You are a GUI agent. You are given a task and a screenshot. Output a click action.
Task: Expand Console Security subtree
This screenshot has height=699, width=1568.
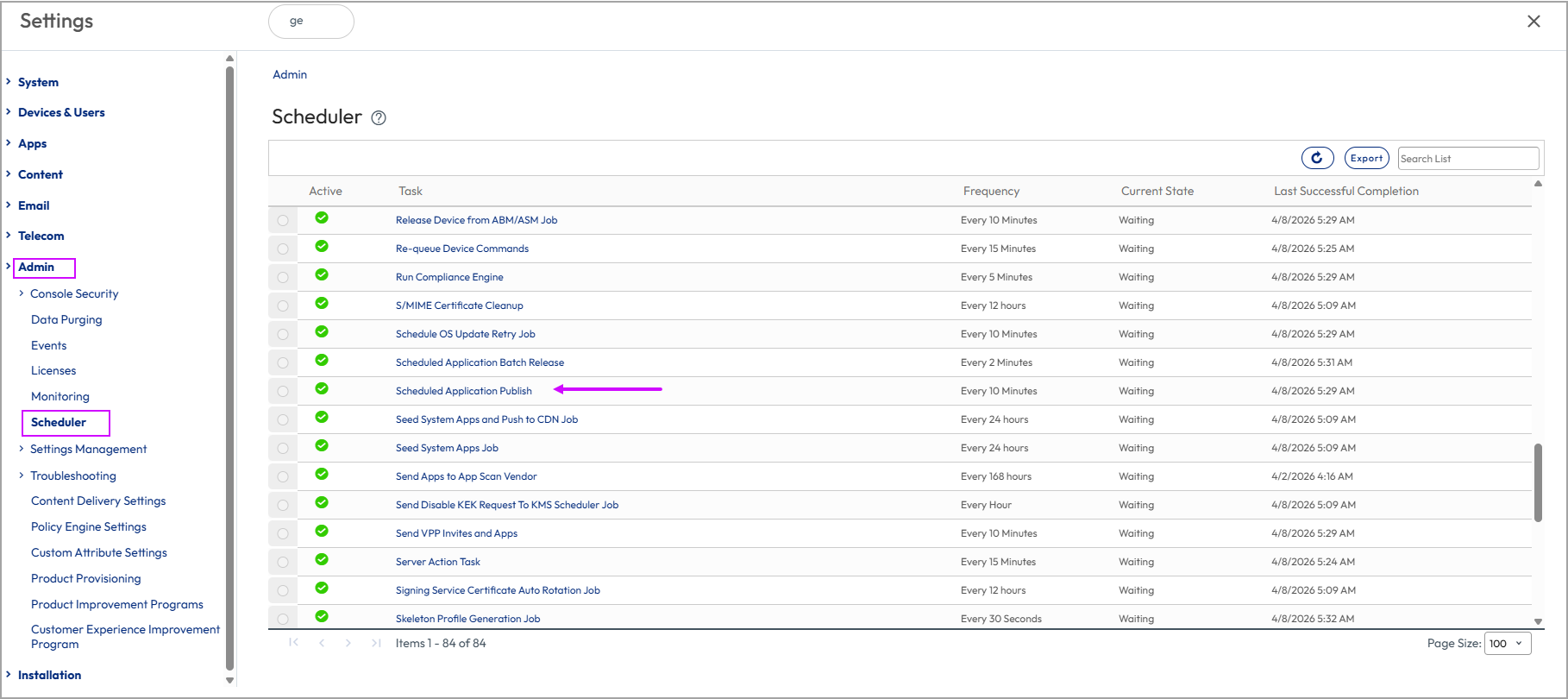point(22,293)
